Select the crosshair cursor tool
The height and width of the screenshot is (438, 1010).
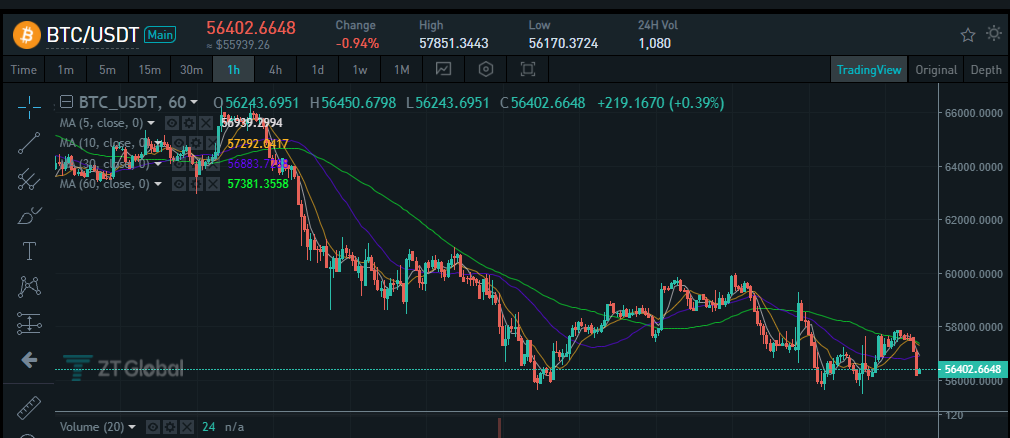(x=29, y=106)
